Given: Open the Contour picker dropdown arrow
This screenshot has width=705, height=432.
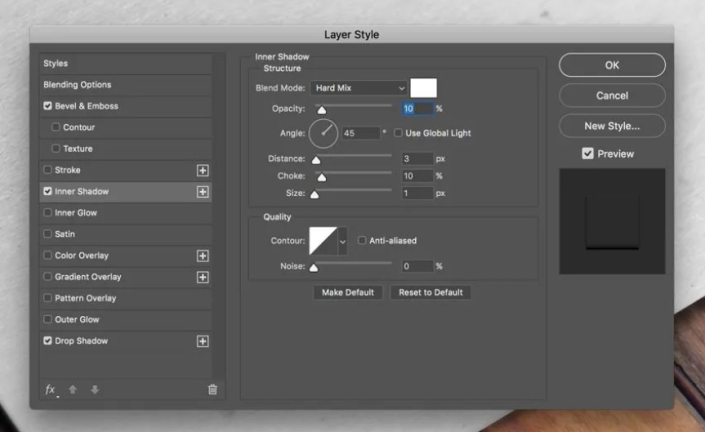Looking at the screenshot, I should tap(343, 241).
